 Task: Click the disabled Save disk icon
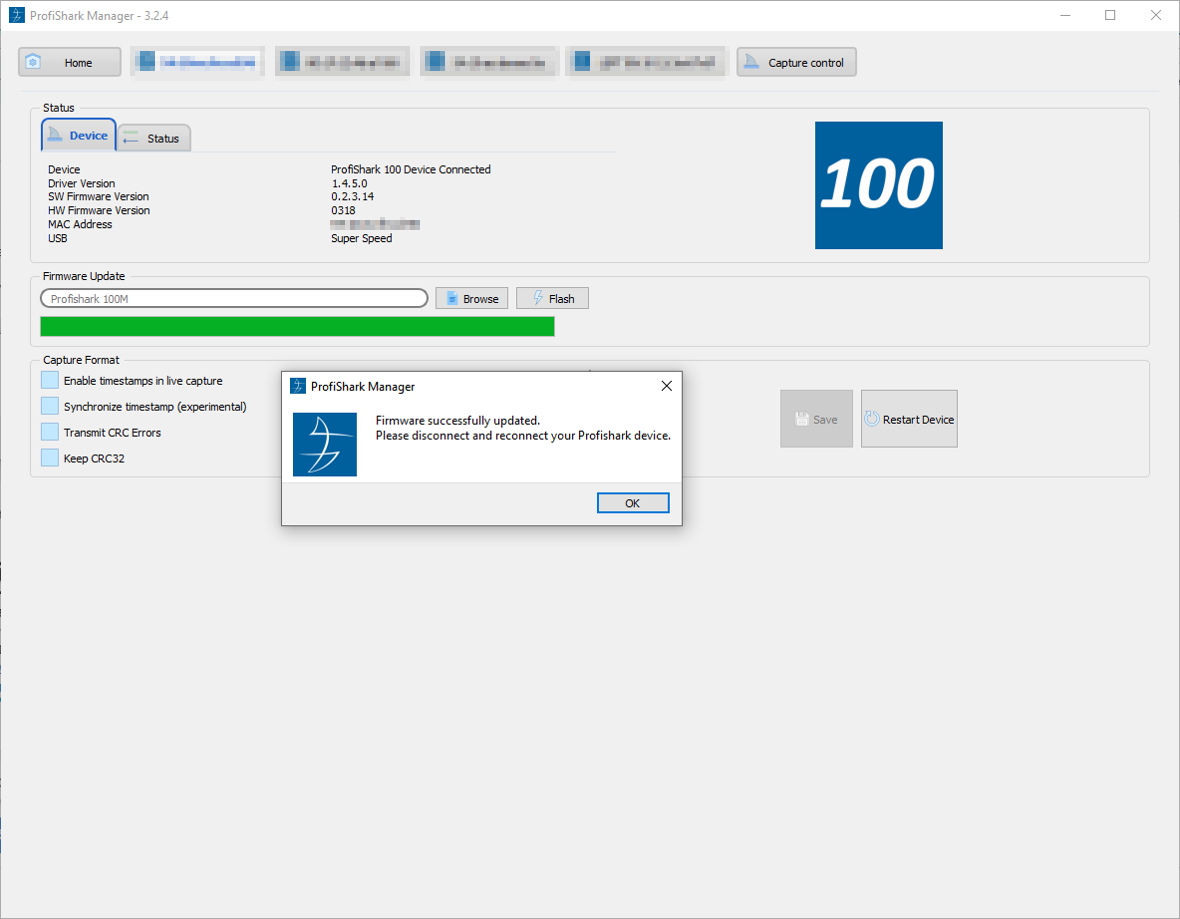point(802,419)
